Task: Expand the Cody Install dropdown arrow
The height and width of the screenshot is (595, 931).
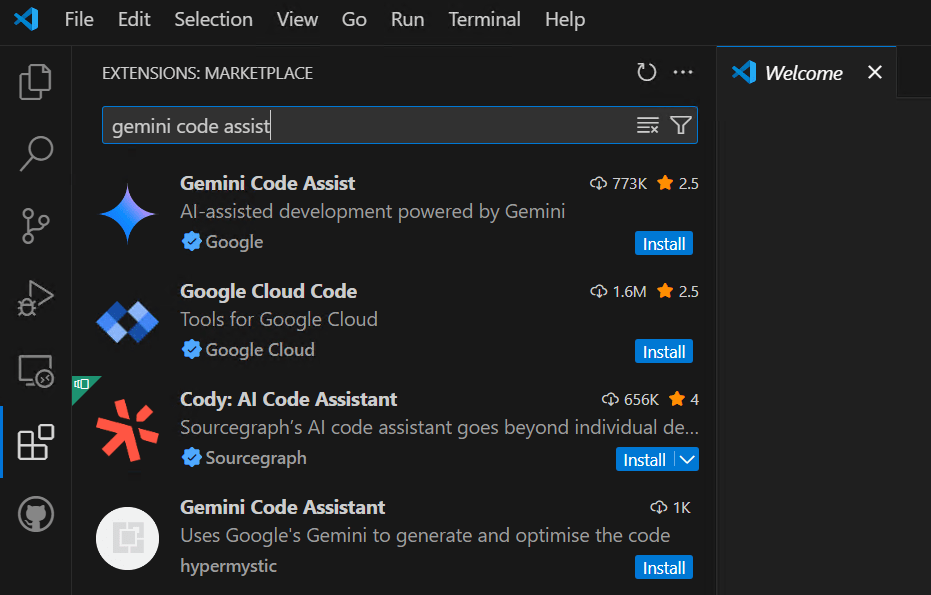Action: [687, 460]
